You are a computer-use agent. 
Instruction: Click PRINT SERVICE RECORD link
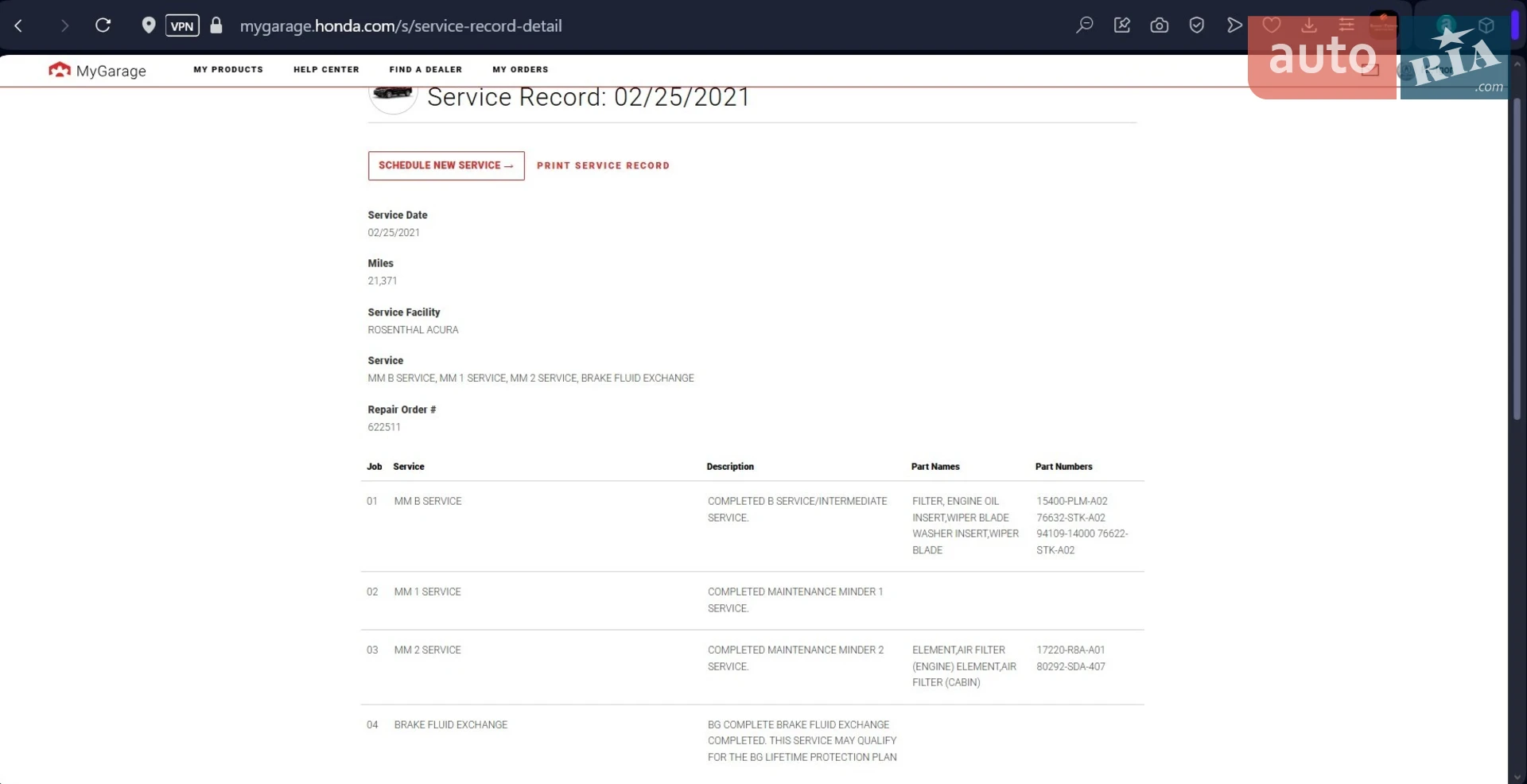point(603,165)
